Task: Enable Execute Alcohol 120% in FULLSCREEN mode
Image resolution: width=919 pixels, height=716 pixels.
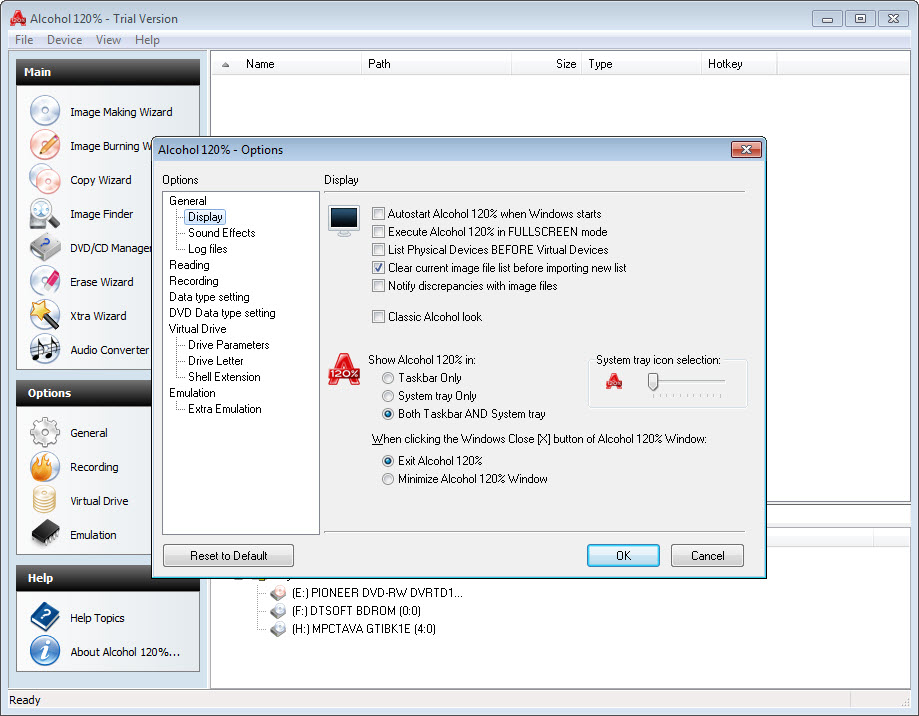Action: click(x=379, y=232)
